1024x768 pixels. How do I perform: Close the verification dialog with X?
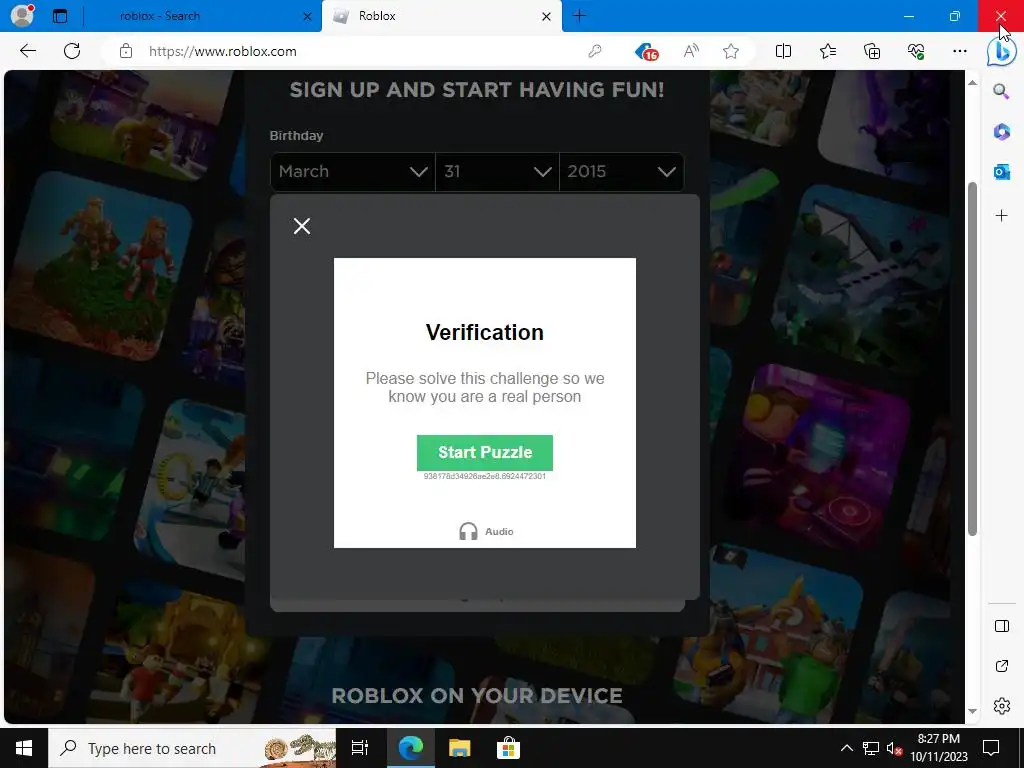302,226
